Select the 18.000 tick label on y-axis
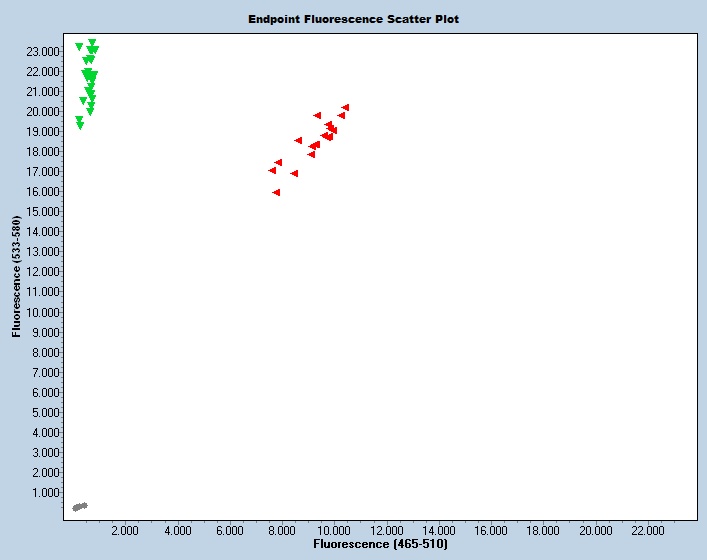707x560 pixels. coord(43,151)
